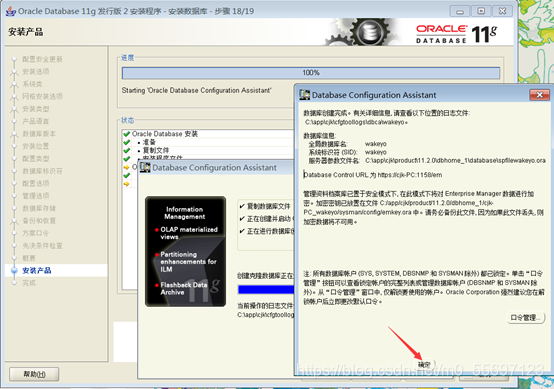Click the 服务器参数文件名 spfile path
Viewport: 554px width, 389px height.
point(455,160)
